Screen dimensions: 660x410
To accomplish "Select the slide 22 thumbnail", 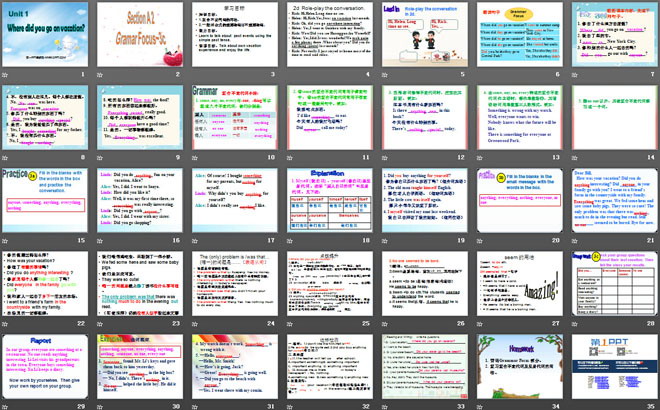I will (x=45, y=283).
